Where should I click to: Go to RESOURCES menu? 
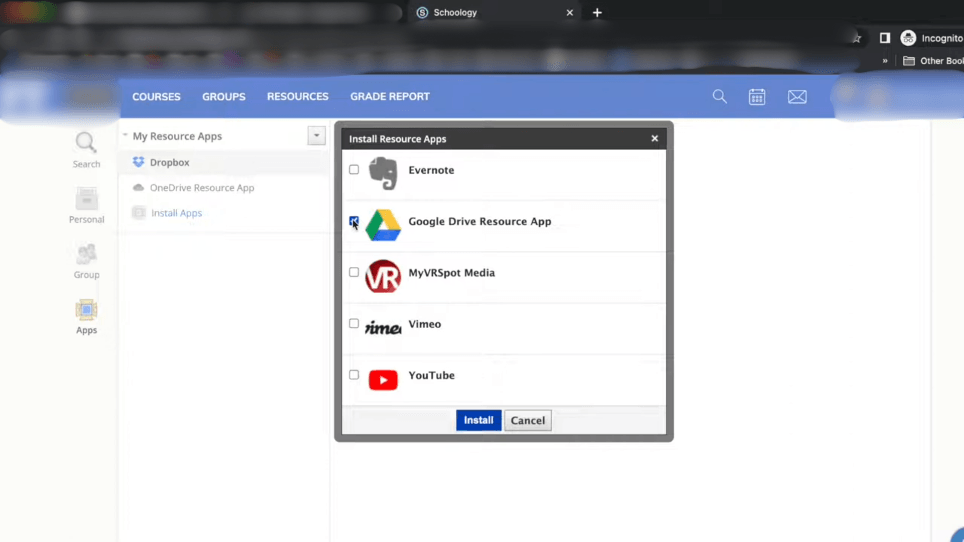tap(298, 96)
